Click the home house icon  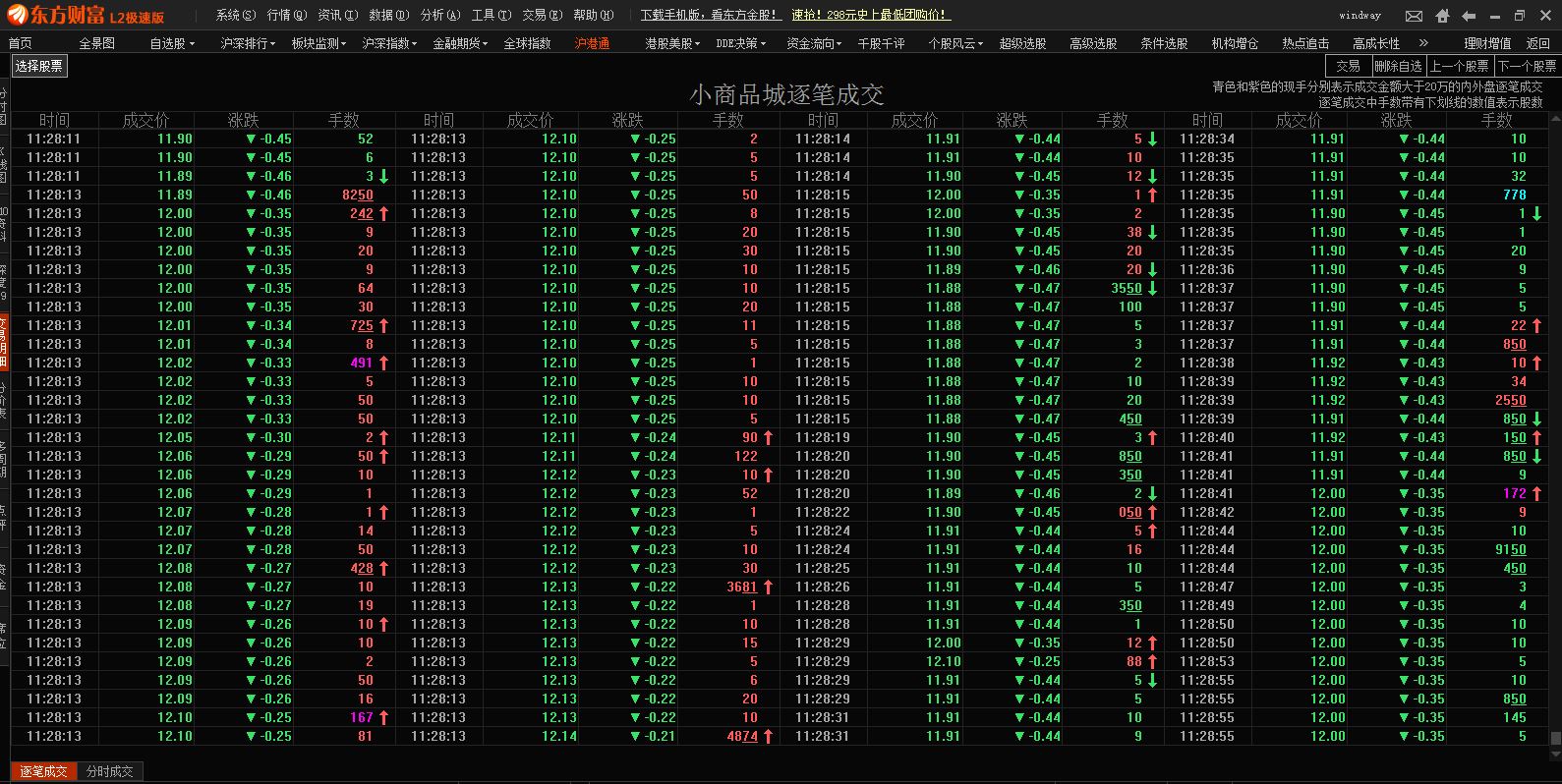click(x=1442, y=16)
